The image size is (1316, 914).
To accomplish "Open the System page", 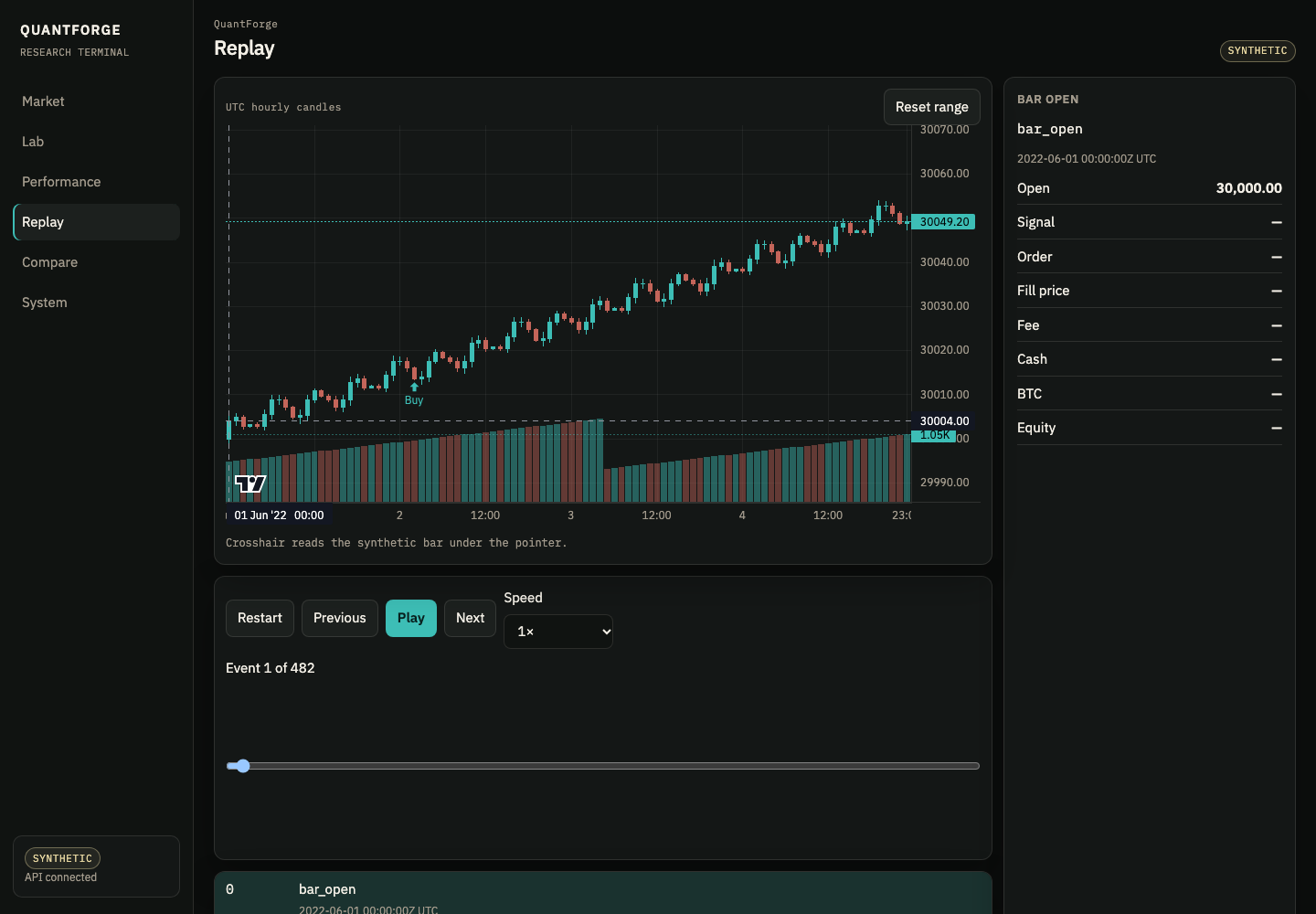I will 96,303.
